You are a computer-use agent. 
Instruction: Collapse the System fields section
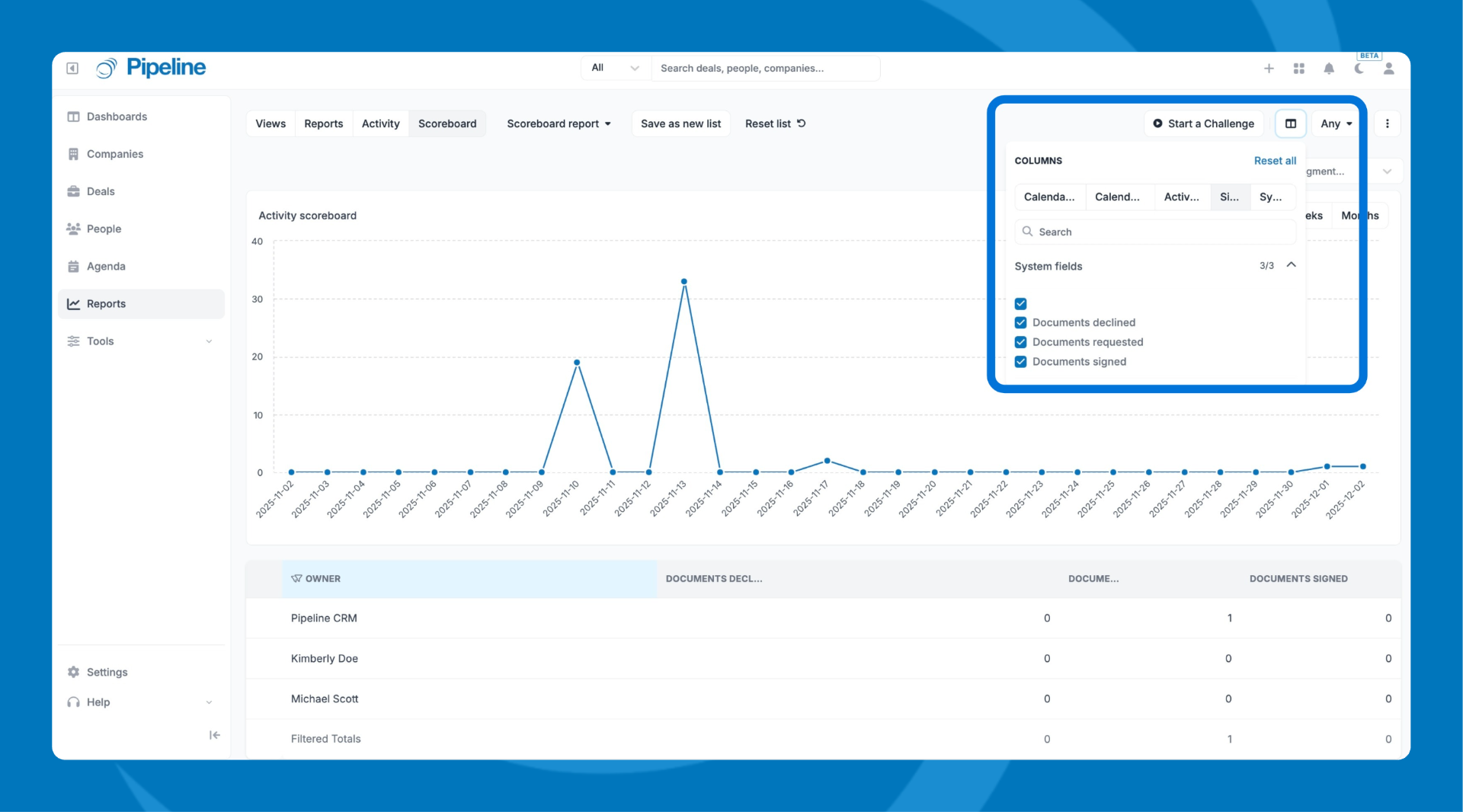coord(1292,265)
